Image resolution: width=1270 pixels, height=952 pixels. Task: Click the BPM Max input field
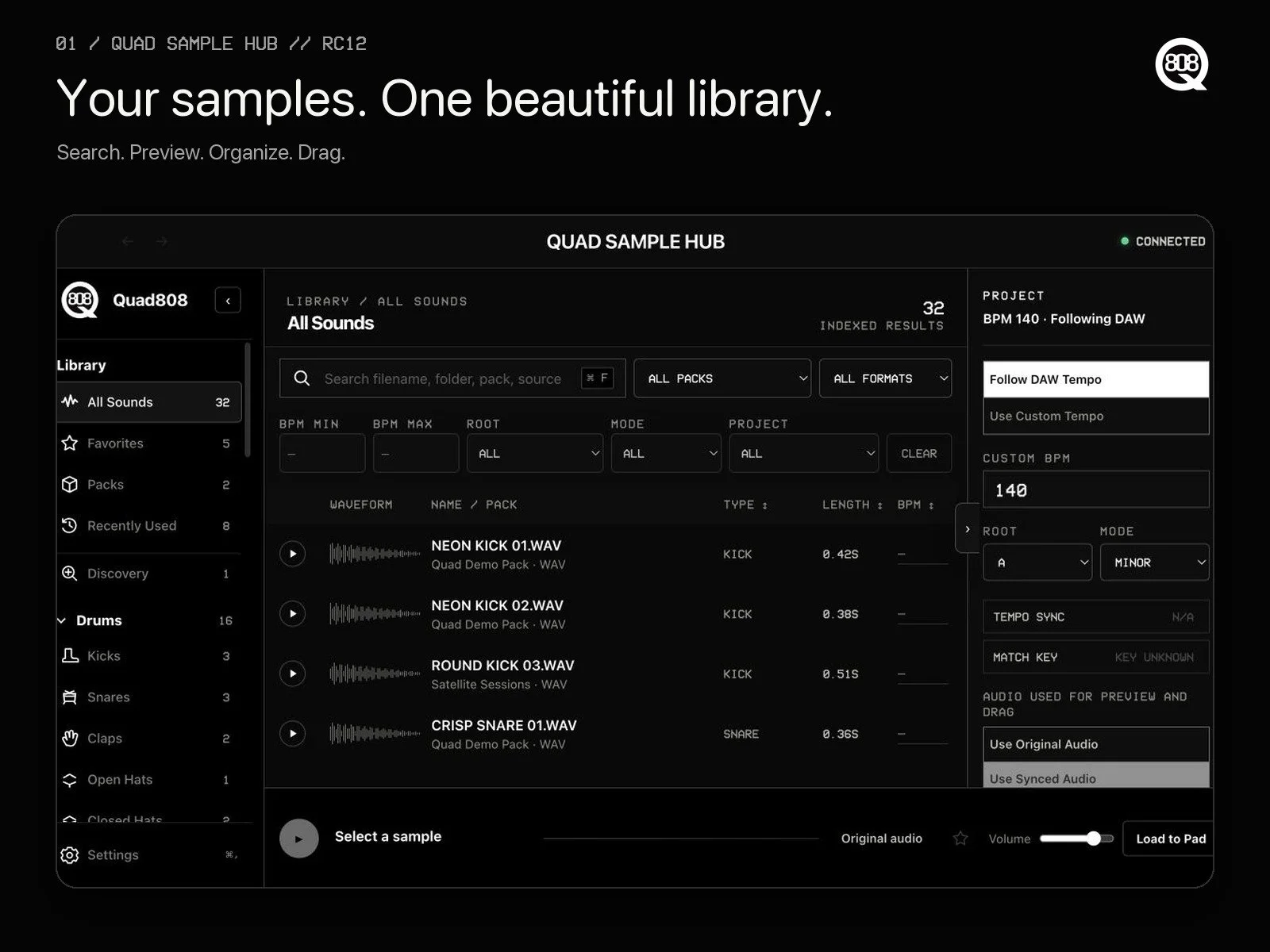point(416,453)
